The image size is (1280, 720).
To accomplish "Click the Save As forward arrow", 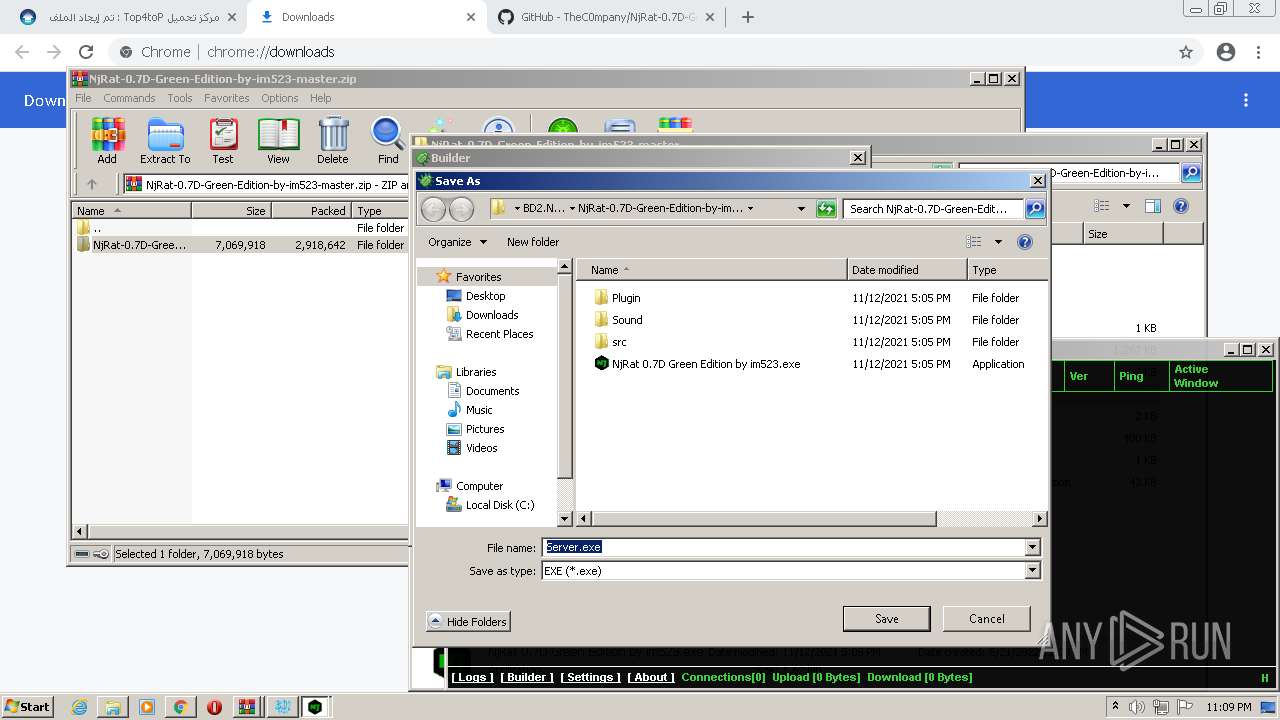I will click(461, 209).
